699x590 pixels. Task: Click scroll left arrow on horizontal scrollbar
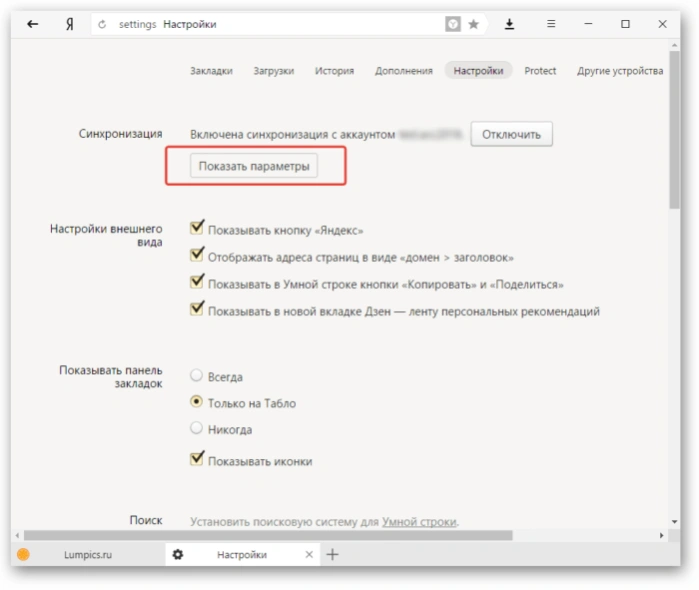pos(17,535)
